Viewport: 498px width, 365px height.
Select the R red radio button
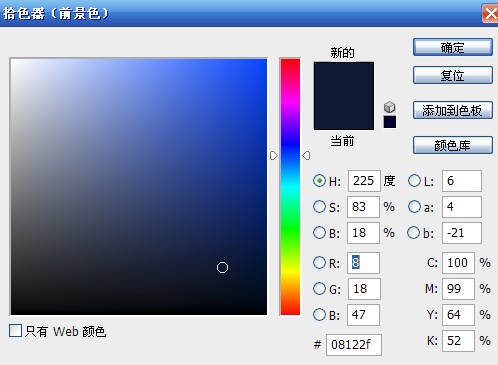click(x=319, y=263)
